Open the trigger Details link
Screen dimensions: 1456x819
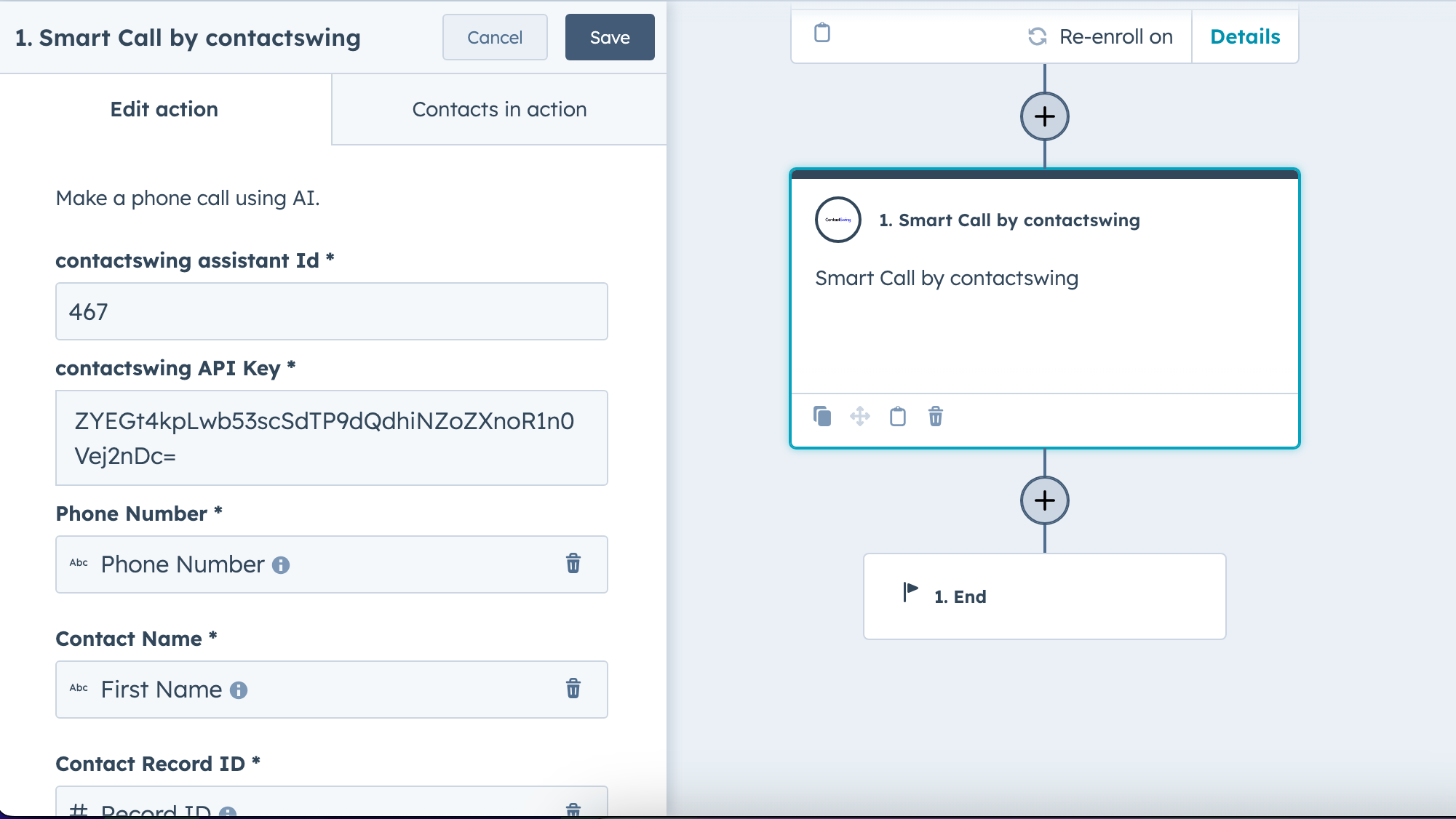tap(1245, 36)
